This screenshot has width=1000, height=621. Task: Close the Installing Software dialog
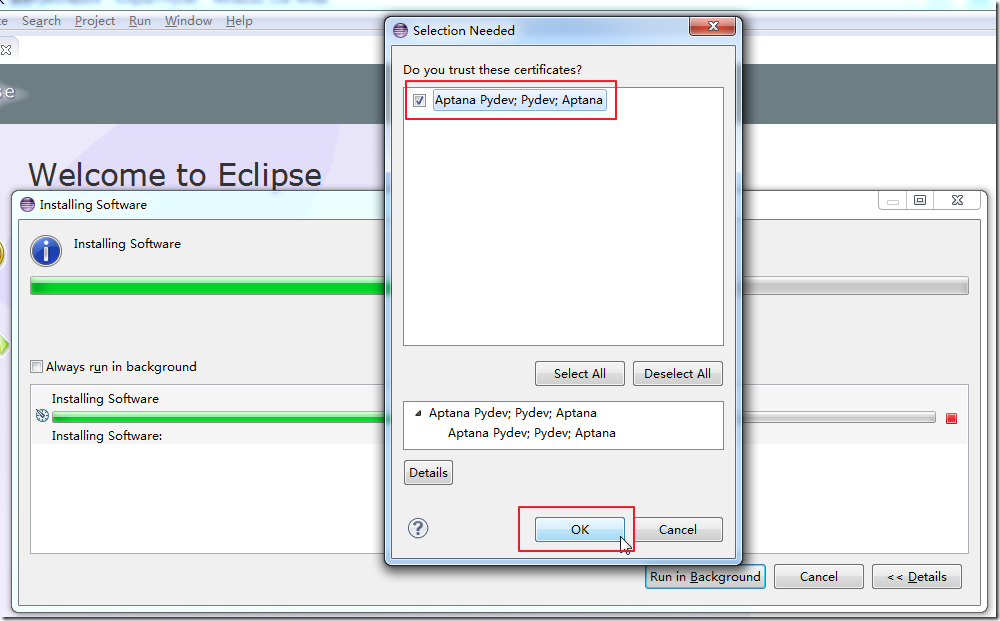(957, 200)
